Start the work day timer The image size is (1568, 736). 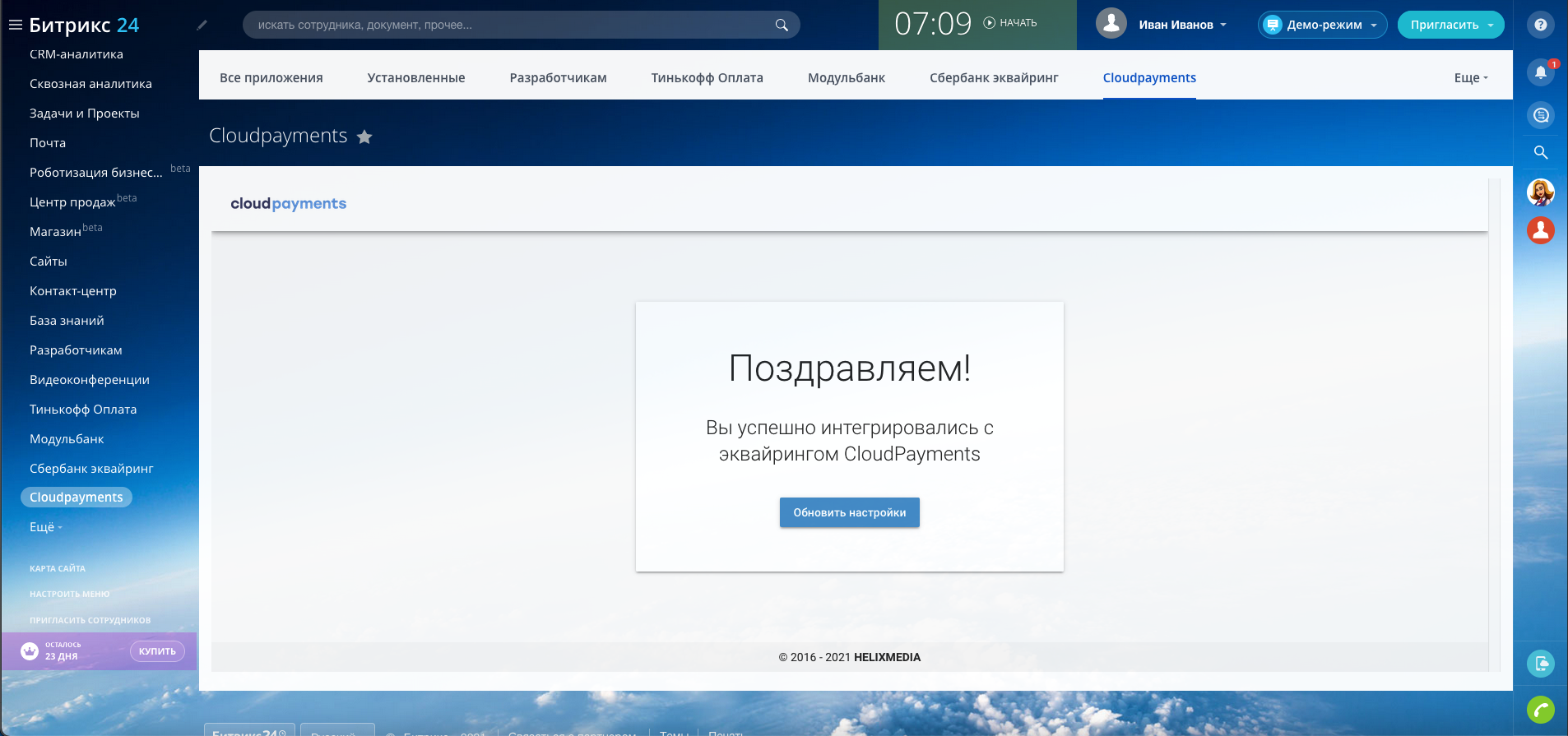point(1010,23)
